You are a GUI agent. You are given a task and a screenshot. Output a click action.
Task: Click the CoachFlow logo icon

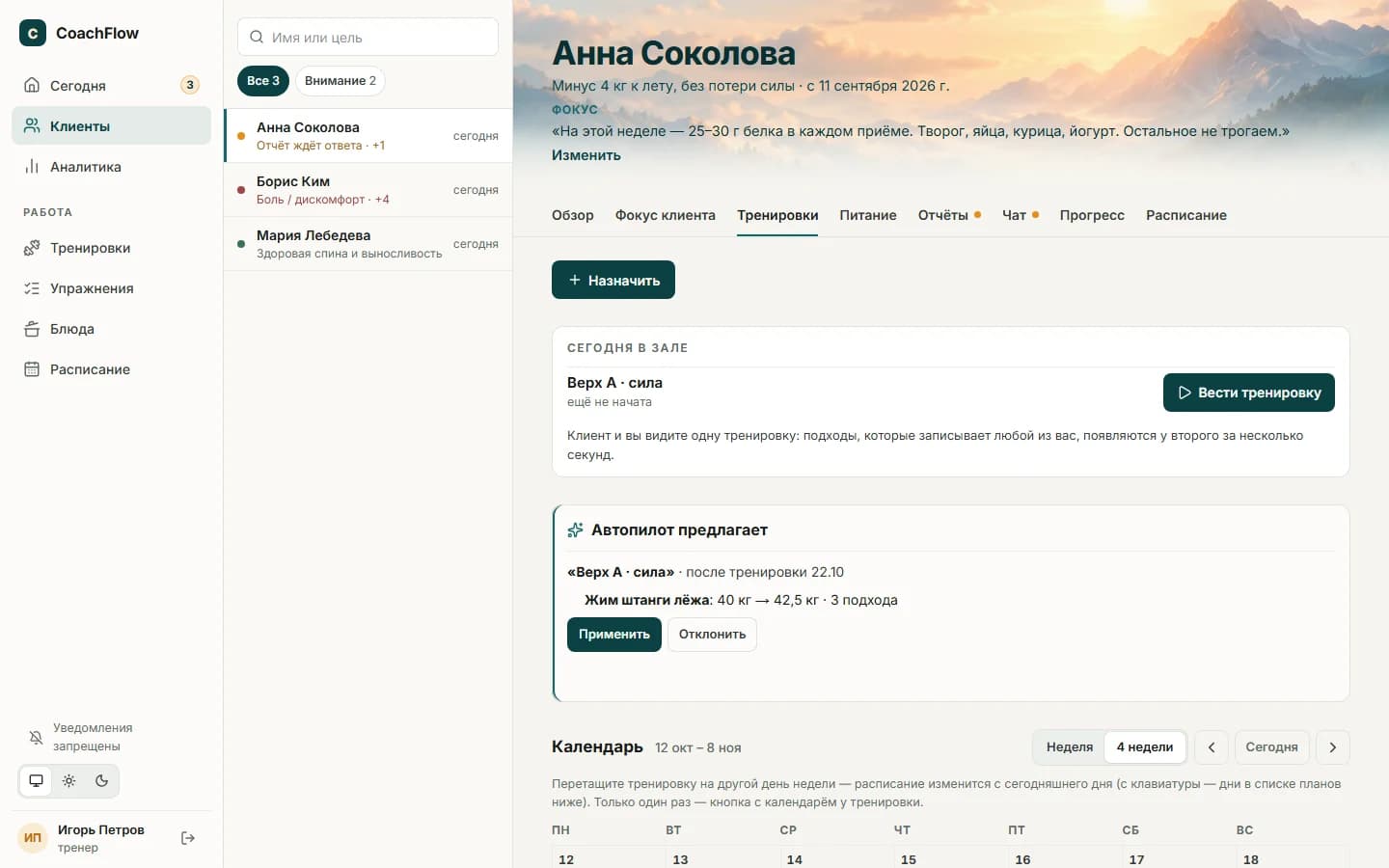[33, 33]
